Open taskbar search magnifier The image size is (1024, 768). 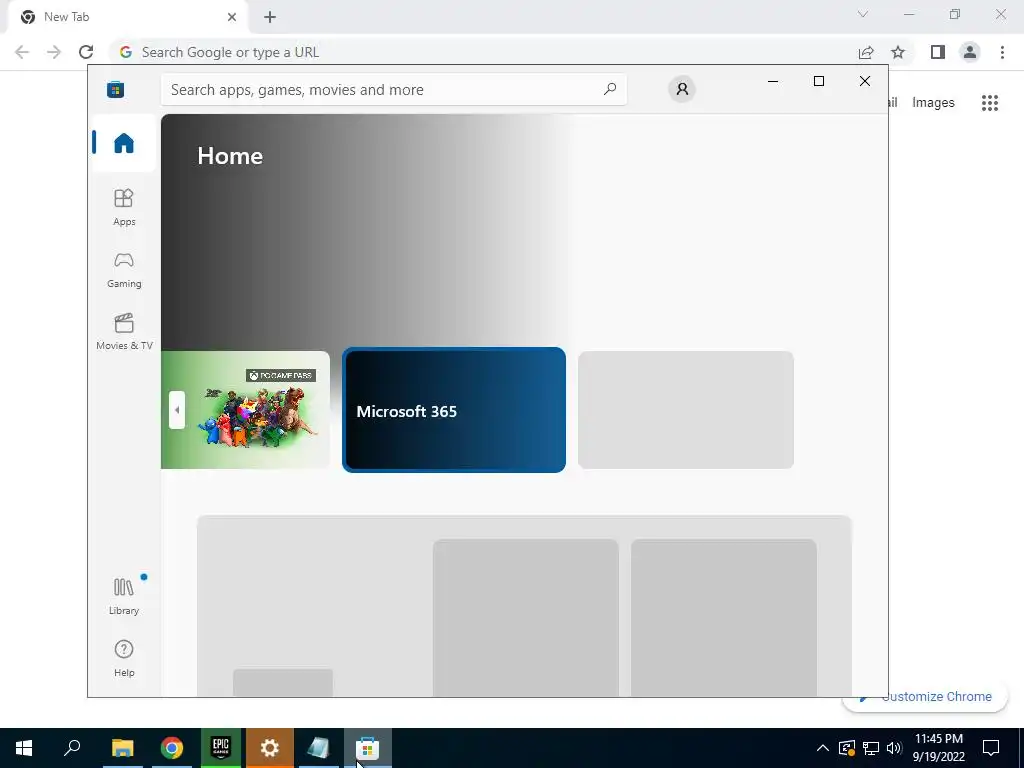point(72,748)
